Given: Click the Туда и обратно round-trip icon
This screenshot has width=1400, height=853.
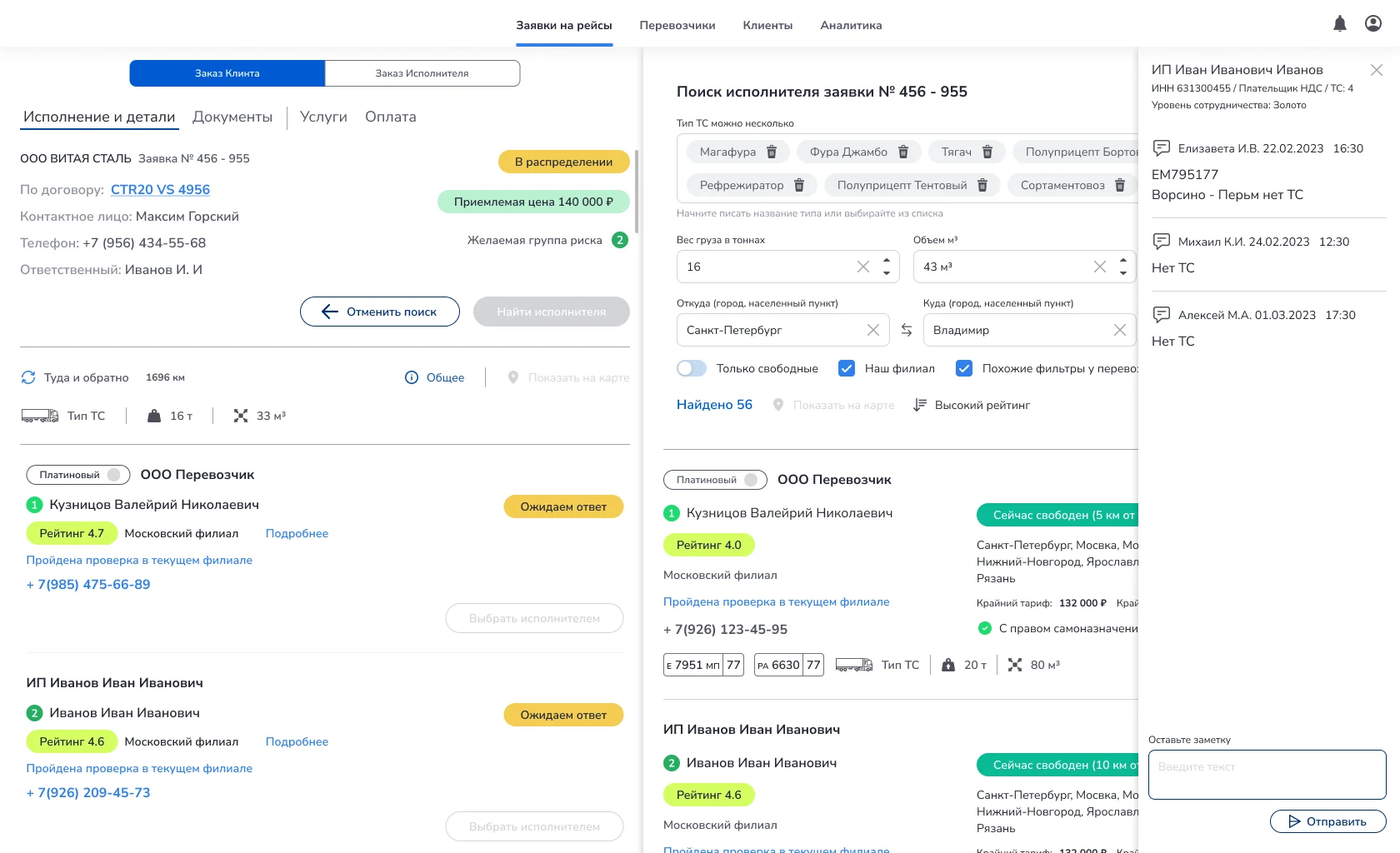Looking at the screenshot, I should 28,377.
